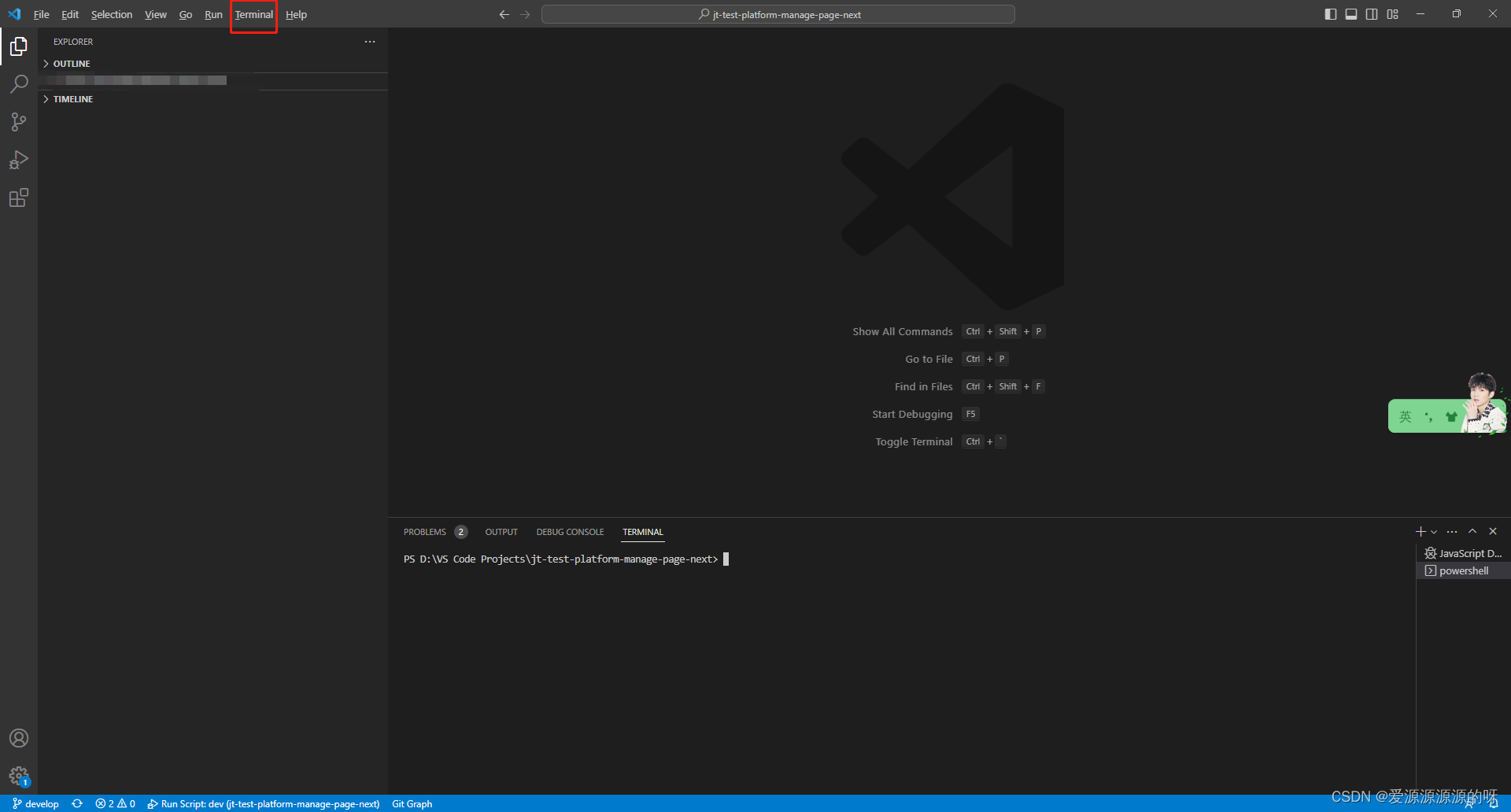
Task: Switch to the OUTPUT tab
Action: pyautogui.click(x=501, y=532)
